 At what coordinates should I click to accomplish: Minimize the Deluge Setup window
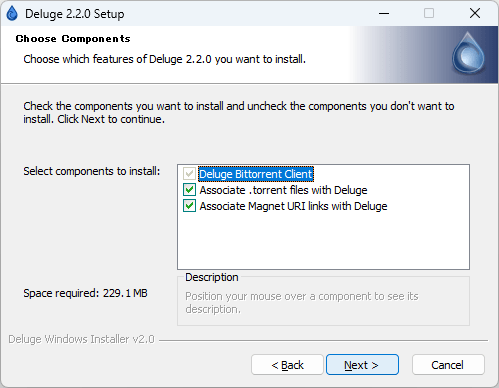[x=384, y=14]
